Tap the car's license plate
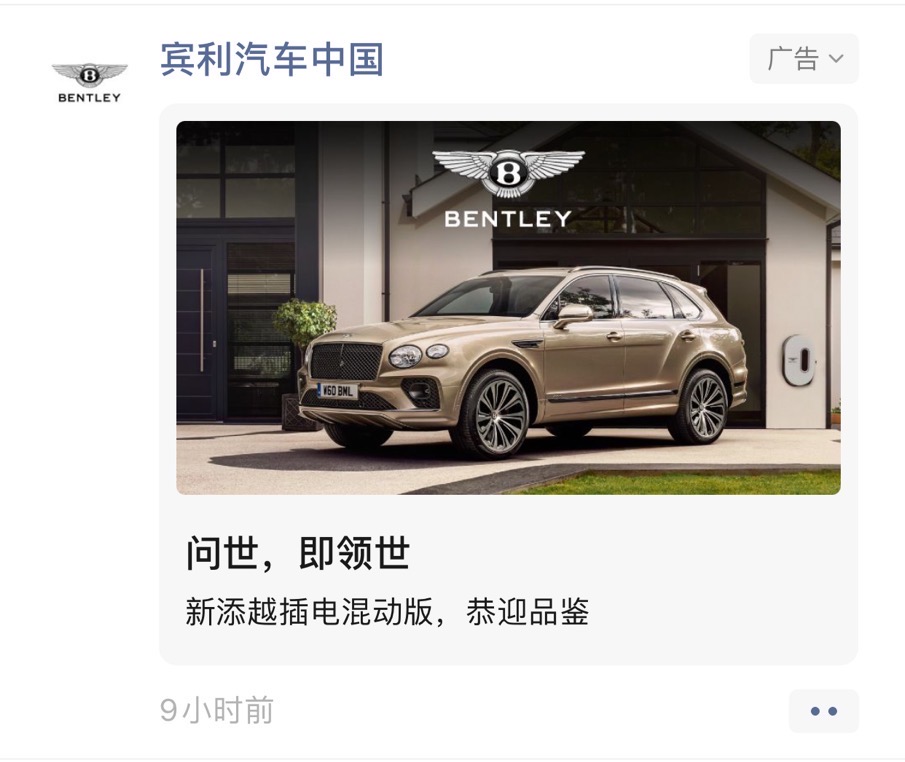Viewport: 905px width, 762px height. click(x=337, y=391)
